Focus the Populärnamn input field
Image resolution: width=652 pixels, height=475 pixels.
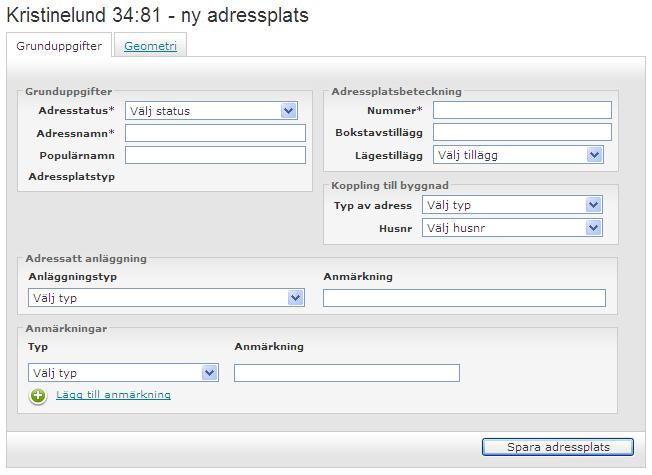[215, 155]
